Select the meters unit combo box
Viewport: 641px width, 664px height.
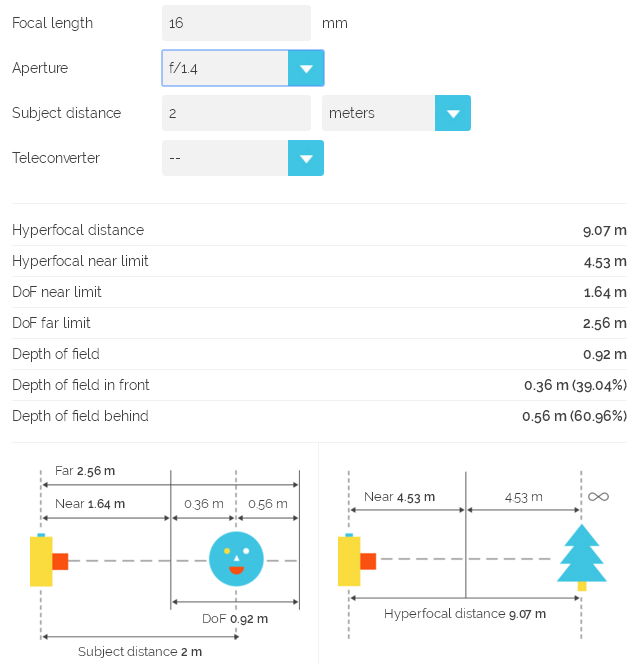click(396, 113)
